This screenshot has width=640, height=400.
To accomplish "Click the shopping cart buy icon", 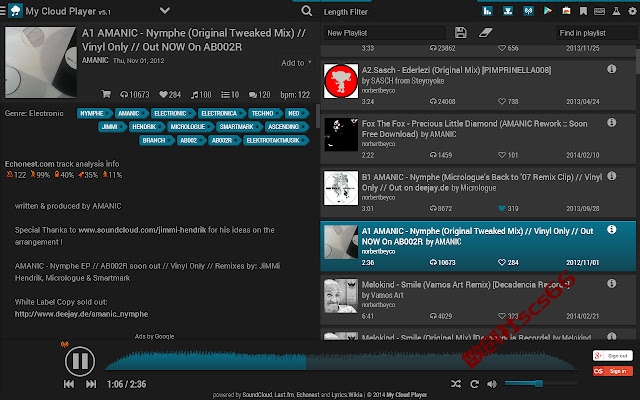I will click(106, 94).
